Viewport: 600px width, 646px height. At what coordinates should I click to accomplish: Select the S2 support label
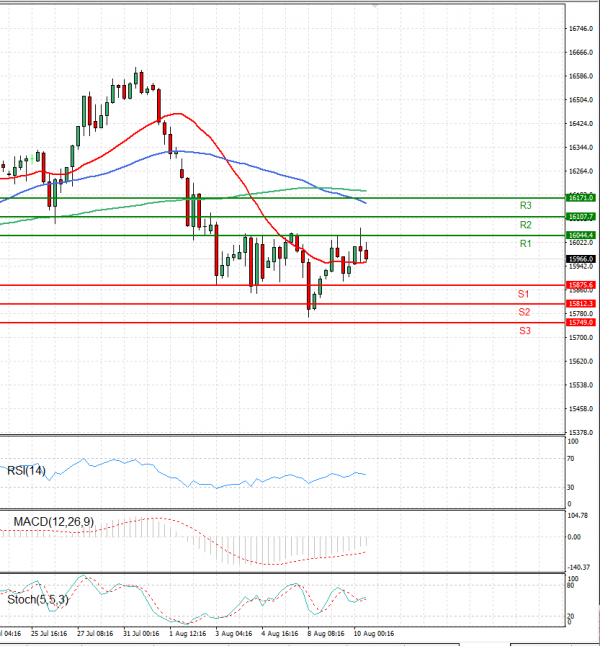coord(524,312)
